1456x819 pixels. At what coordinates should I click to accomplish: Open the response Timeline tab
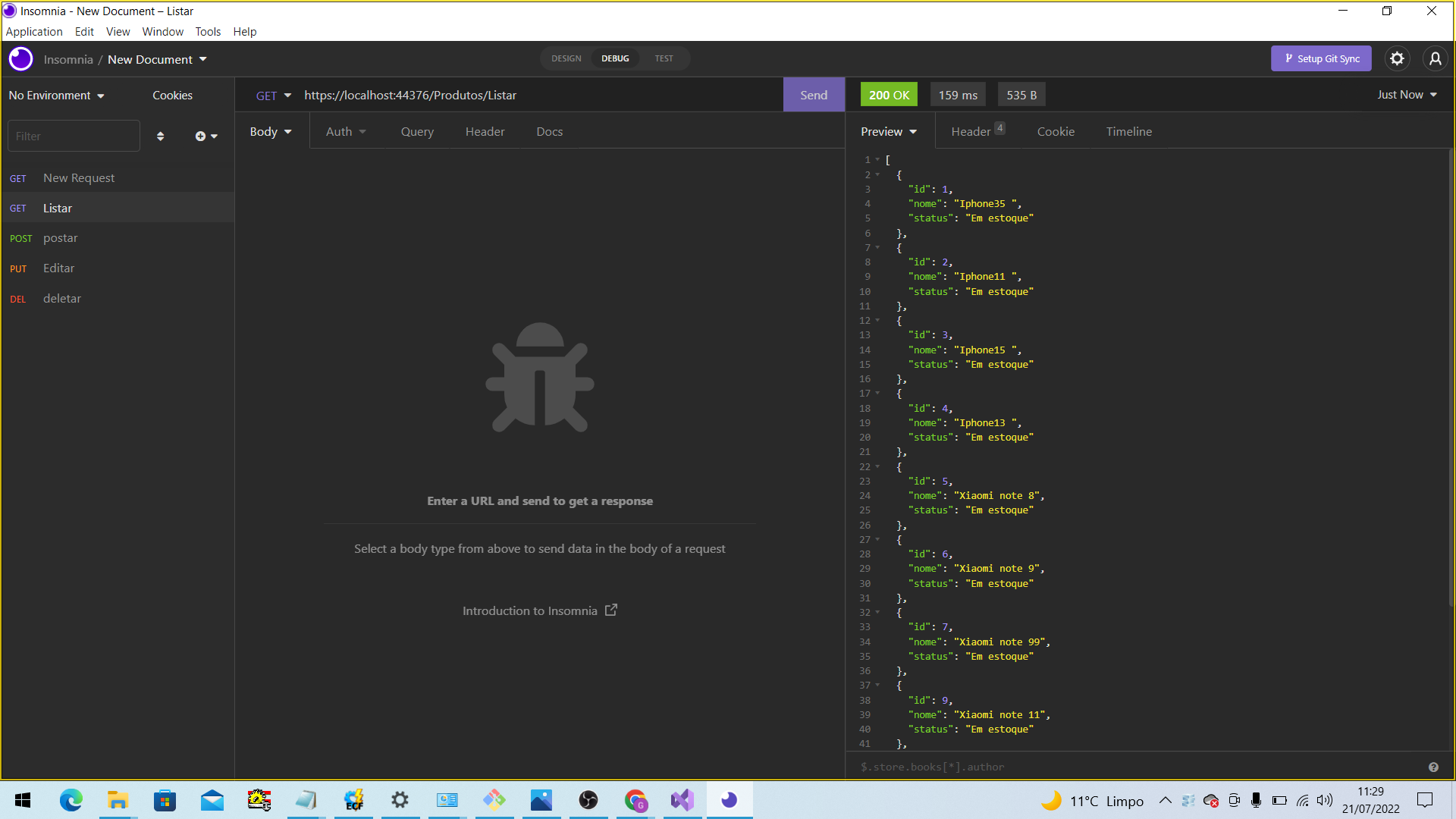[1128, 132]
